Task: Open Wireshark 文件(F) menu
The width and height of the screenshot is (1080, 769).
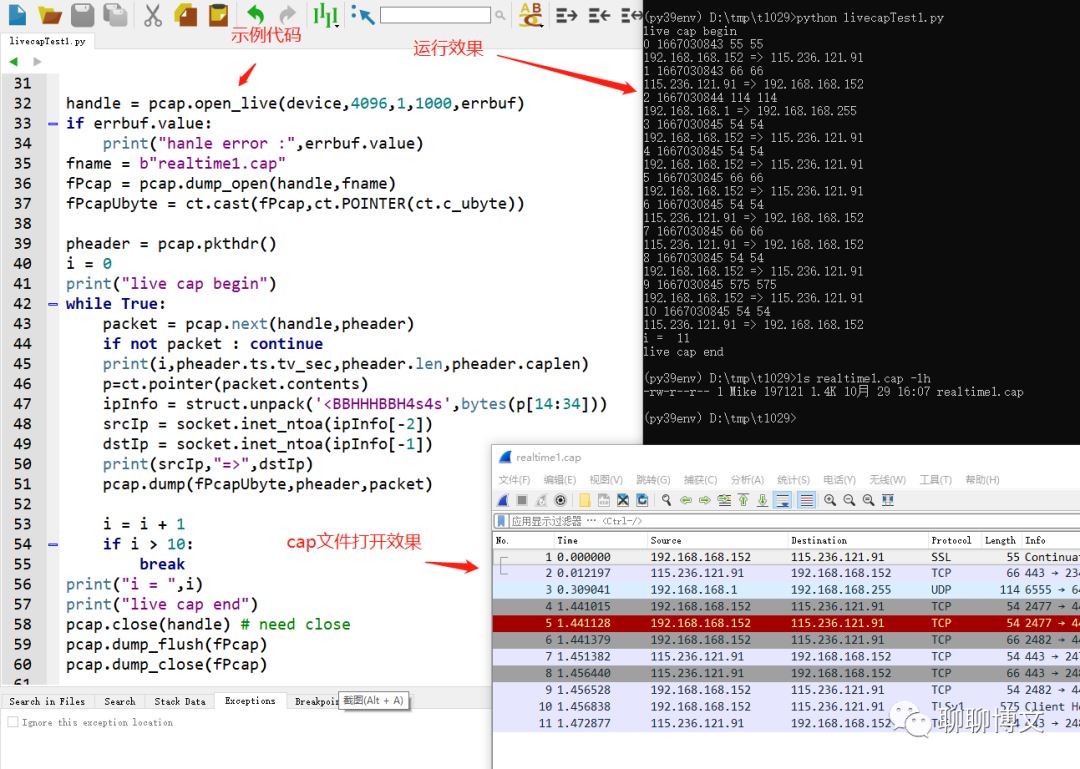Action: 515,480
